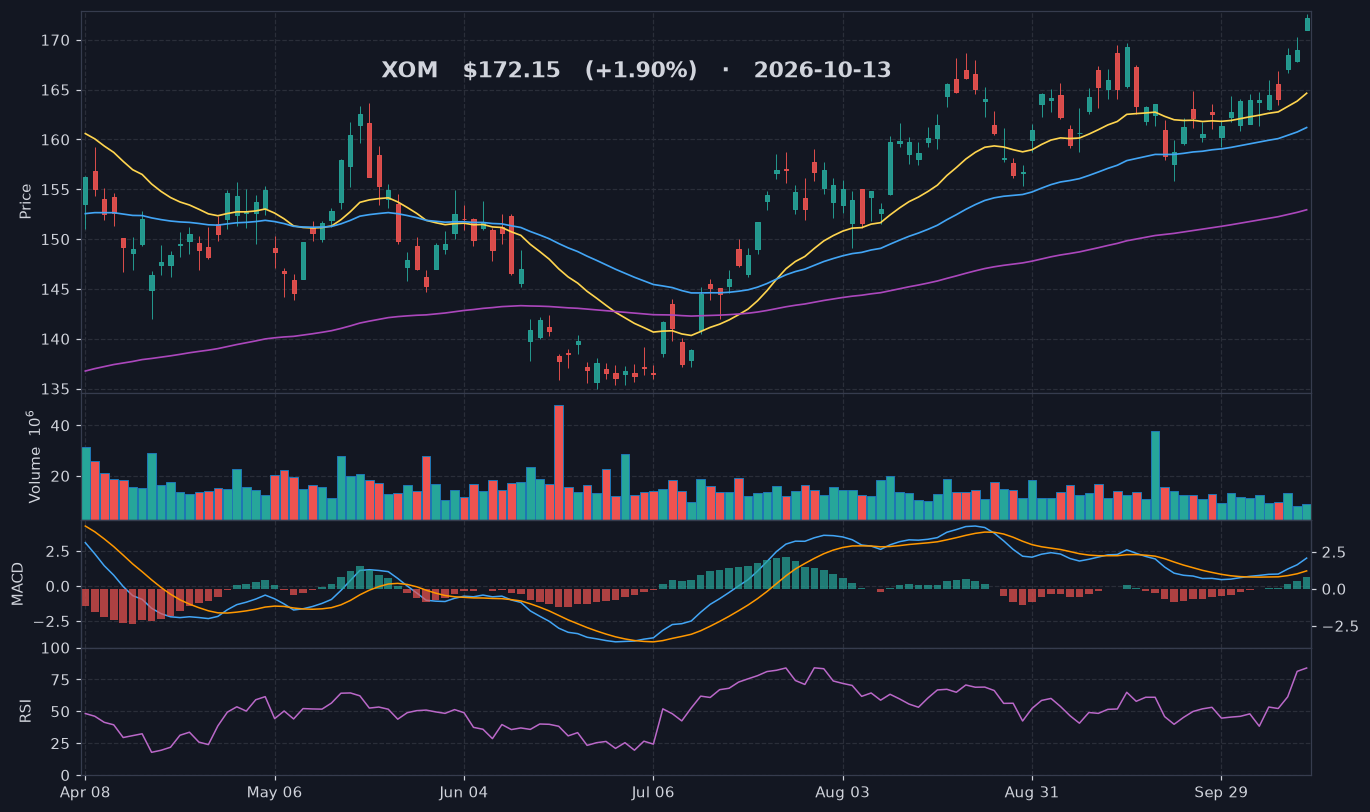Click the Sep 29 date axis label
1370x812 pixels.
tap(1221, 792)
